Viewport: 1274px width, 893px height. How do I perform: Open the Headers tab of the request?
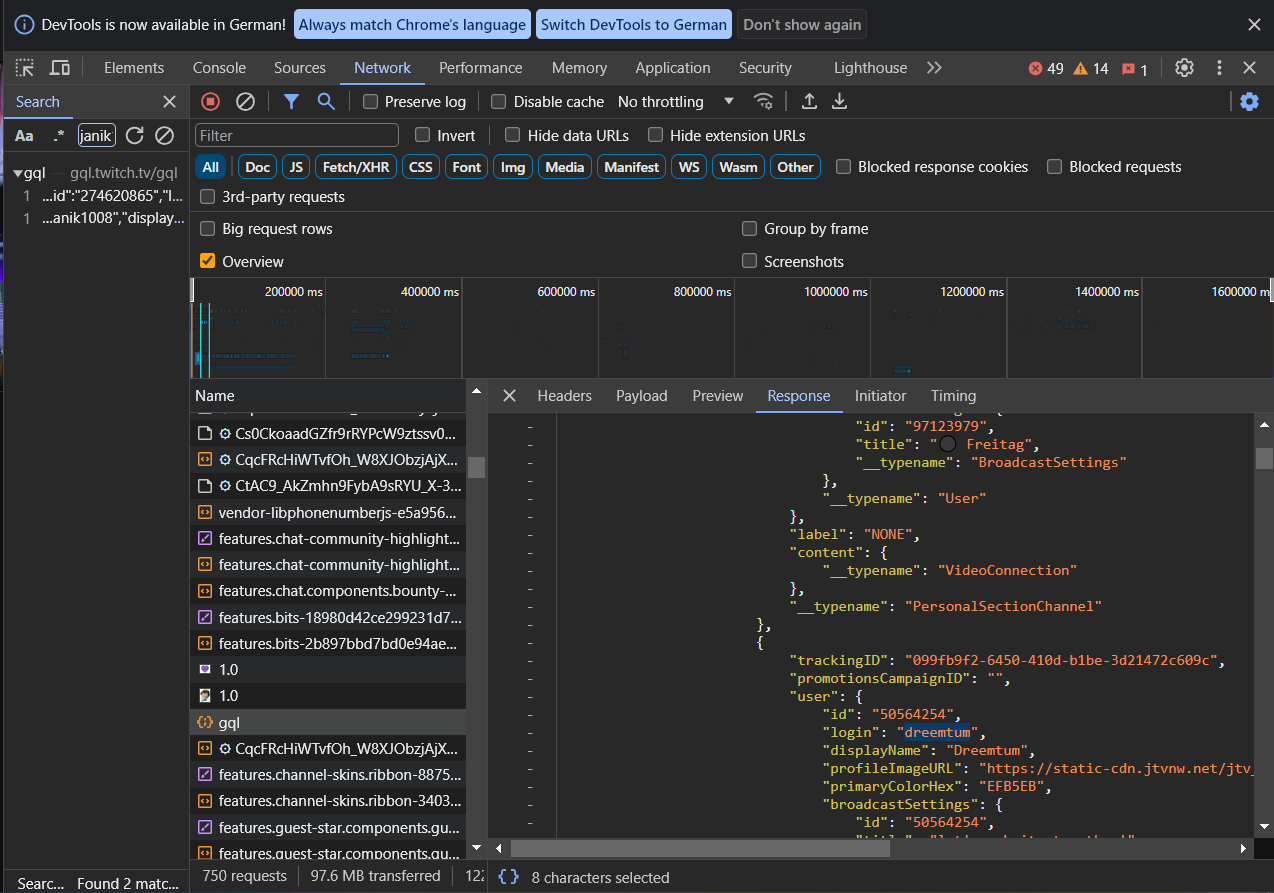564,396
